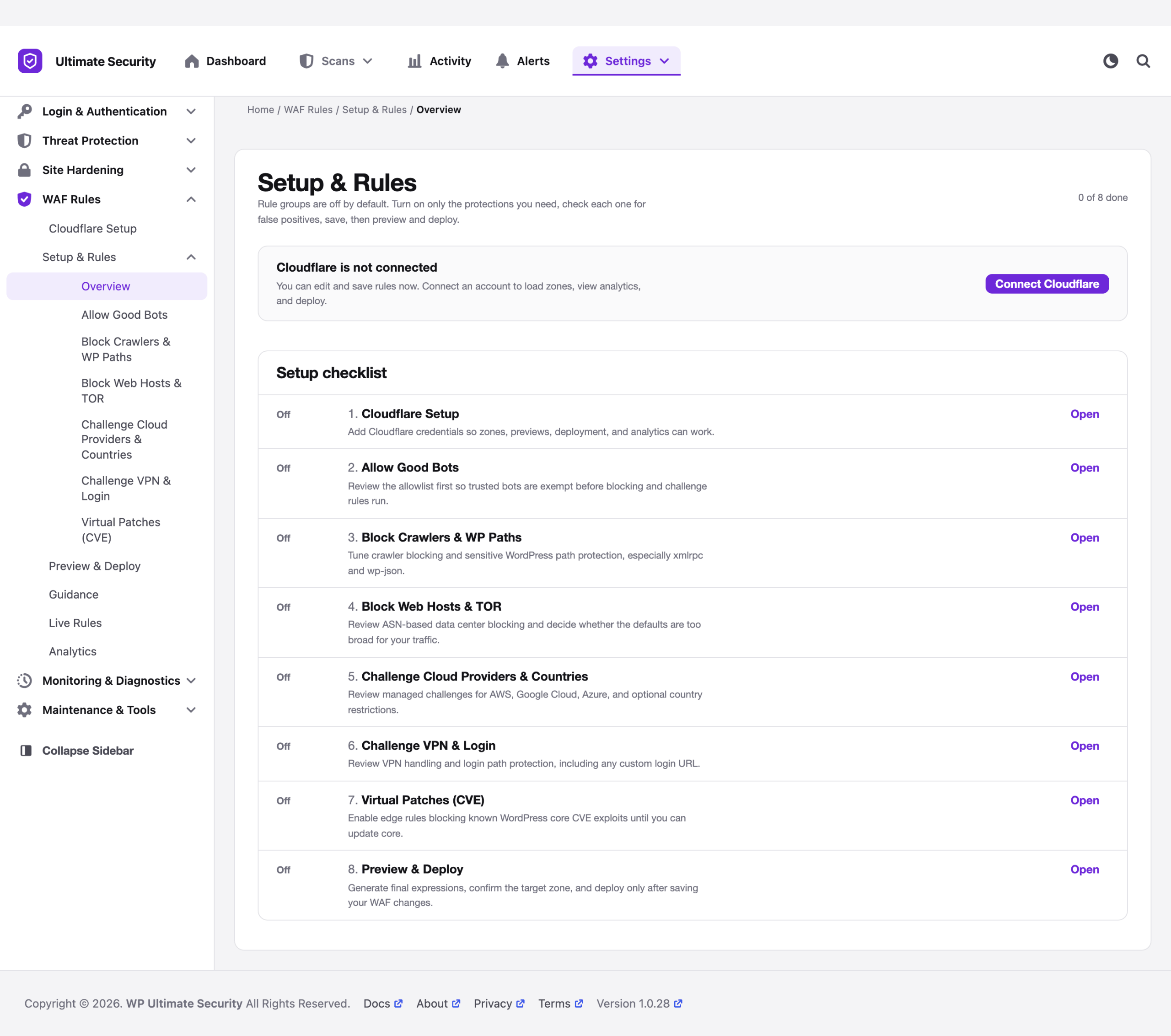Click the WAF Rules checkmark shield icon

click(24, 199)
